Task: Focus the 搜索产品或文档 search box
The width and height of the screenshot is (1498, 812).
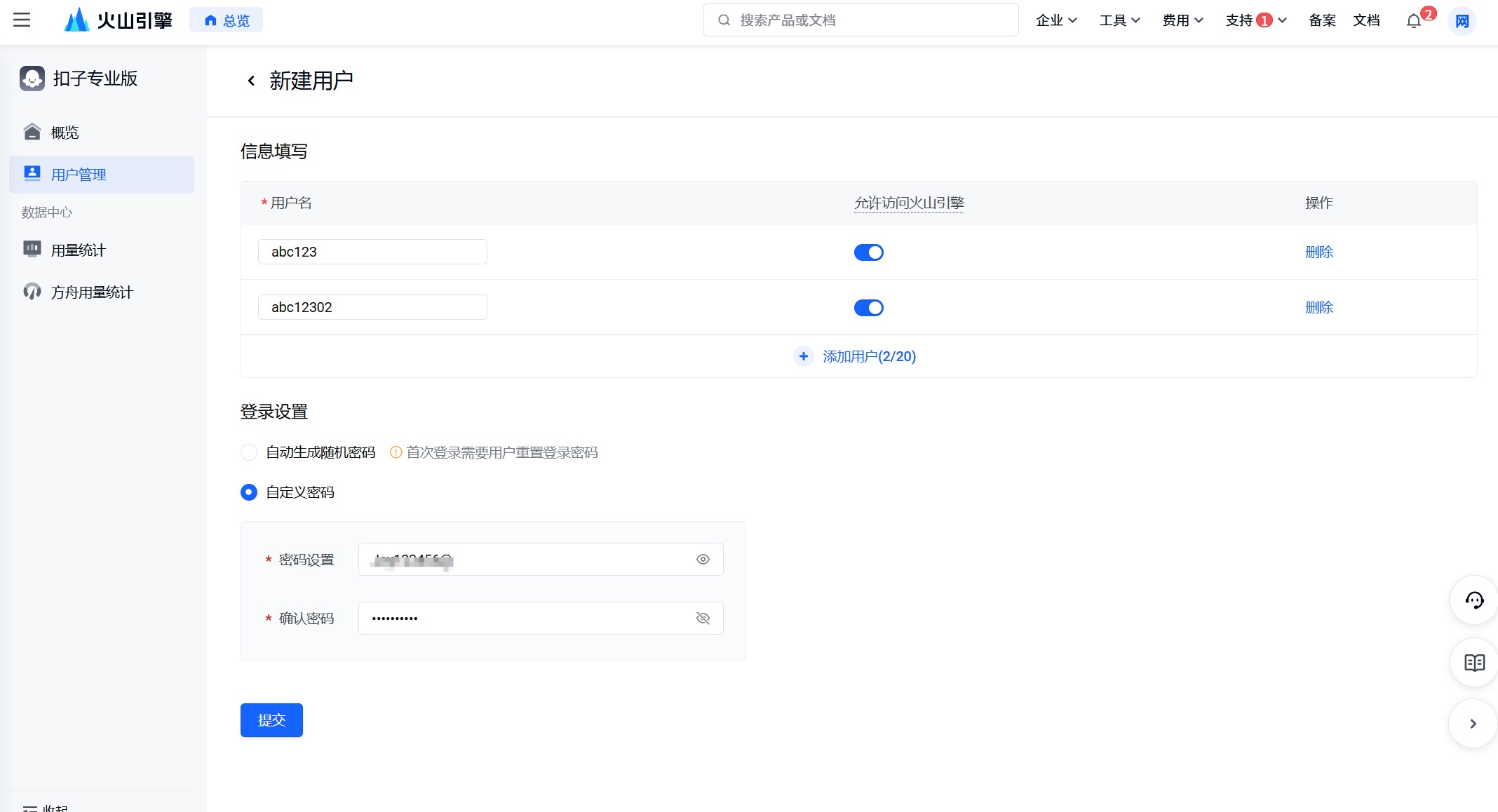Action: click(x=861, y=20)
